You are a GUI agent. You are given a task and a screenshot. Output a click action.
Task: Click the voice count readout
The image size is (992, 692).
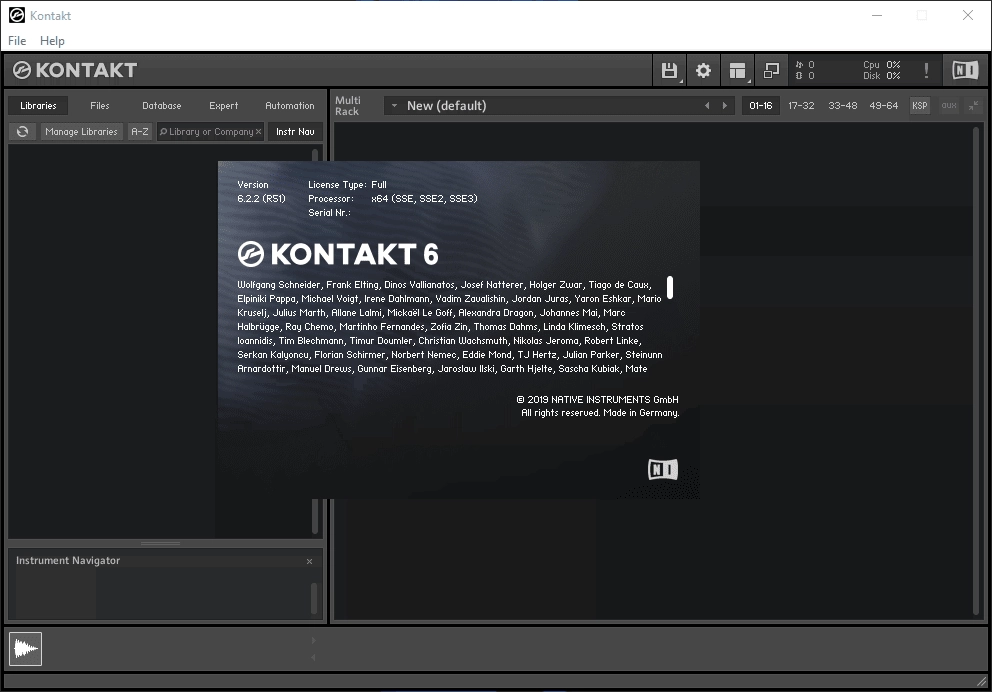click(805, 65)
